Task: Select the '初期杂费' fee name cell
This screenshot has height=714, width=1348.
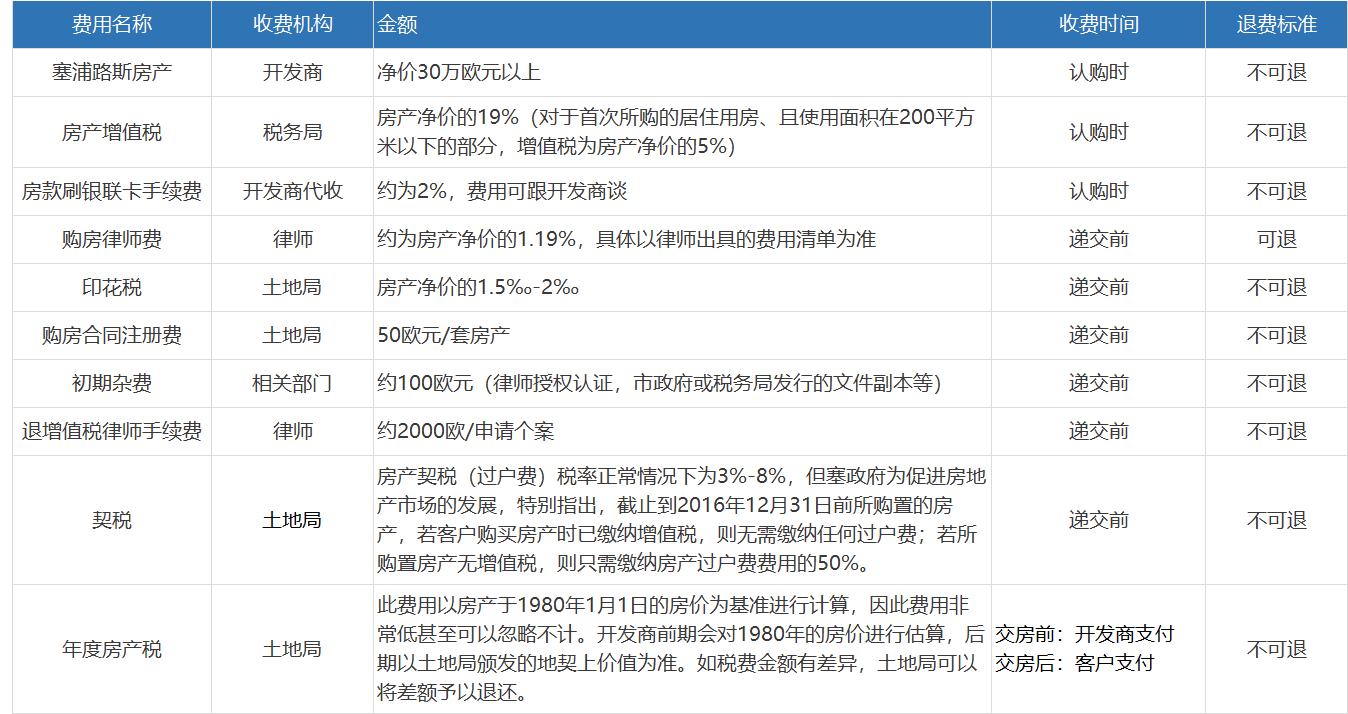Action: click(x=112, y=383)
